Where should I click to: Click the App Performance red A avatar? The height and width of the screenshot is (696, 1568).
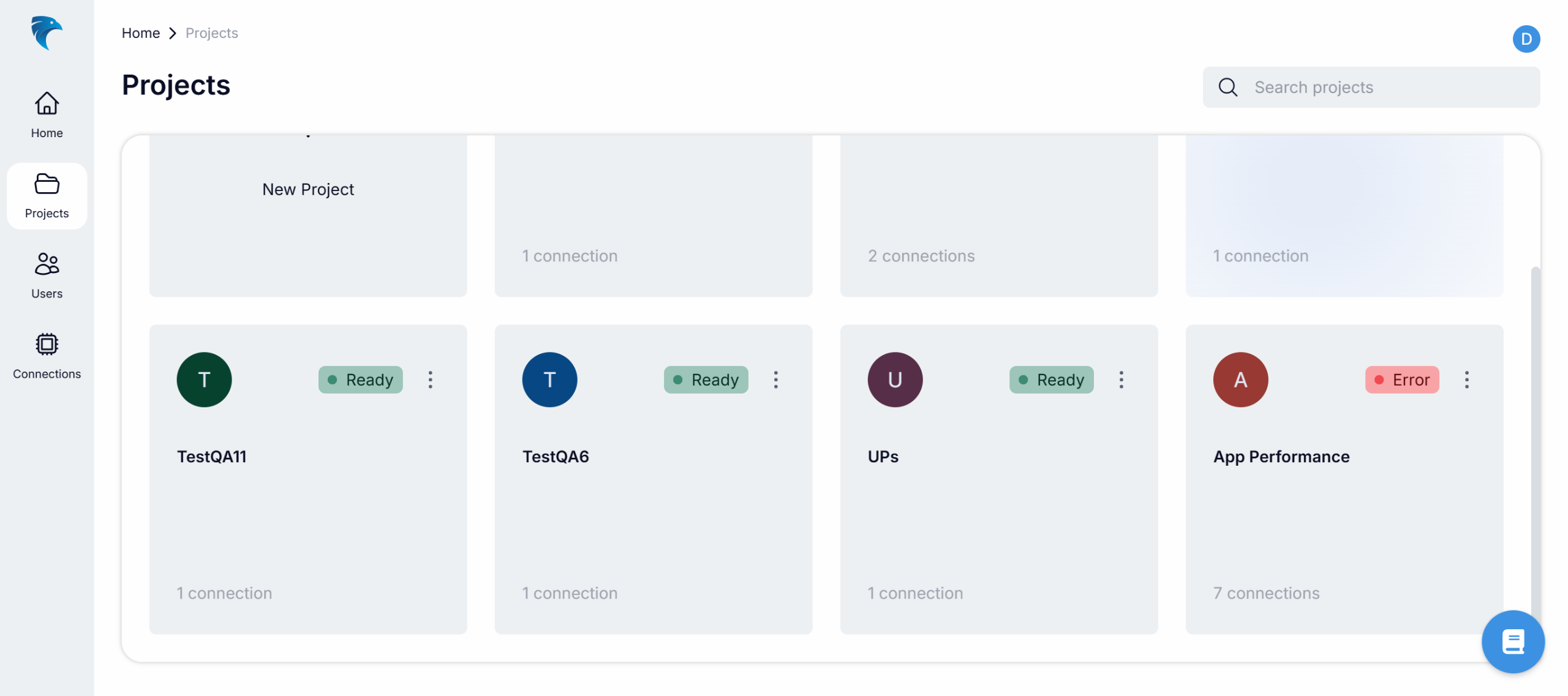coord(1240,380)
